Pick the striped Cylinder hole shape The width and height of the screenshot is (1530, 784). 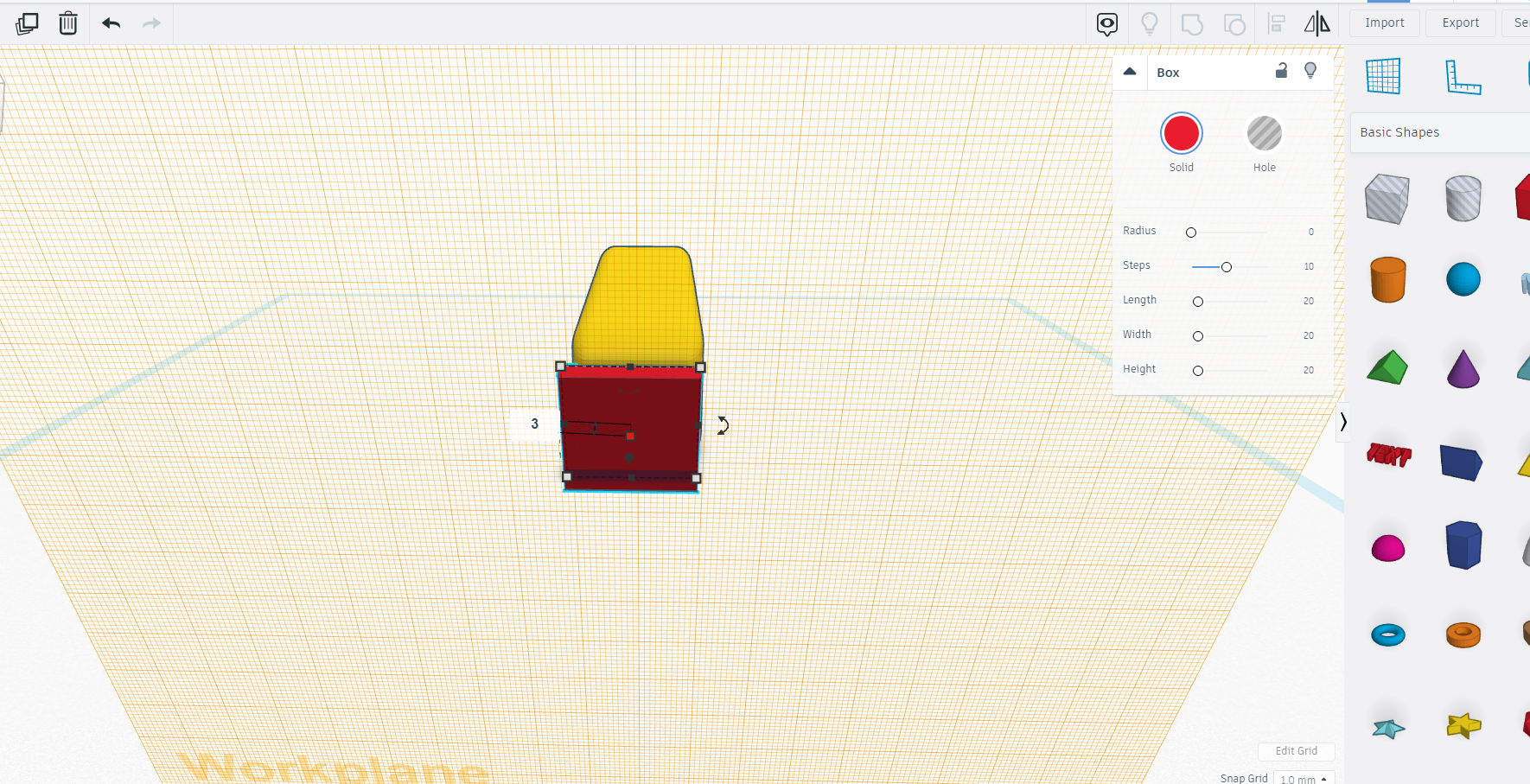[1463, 199]
